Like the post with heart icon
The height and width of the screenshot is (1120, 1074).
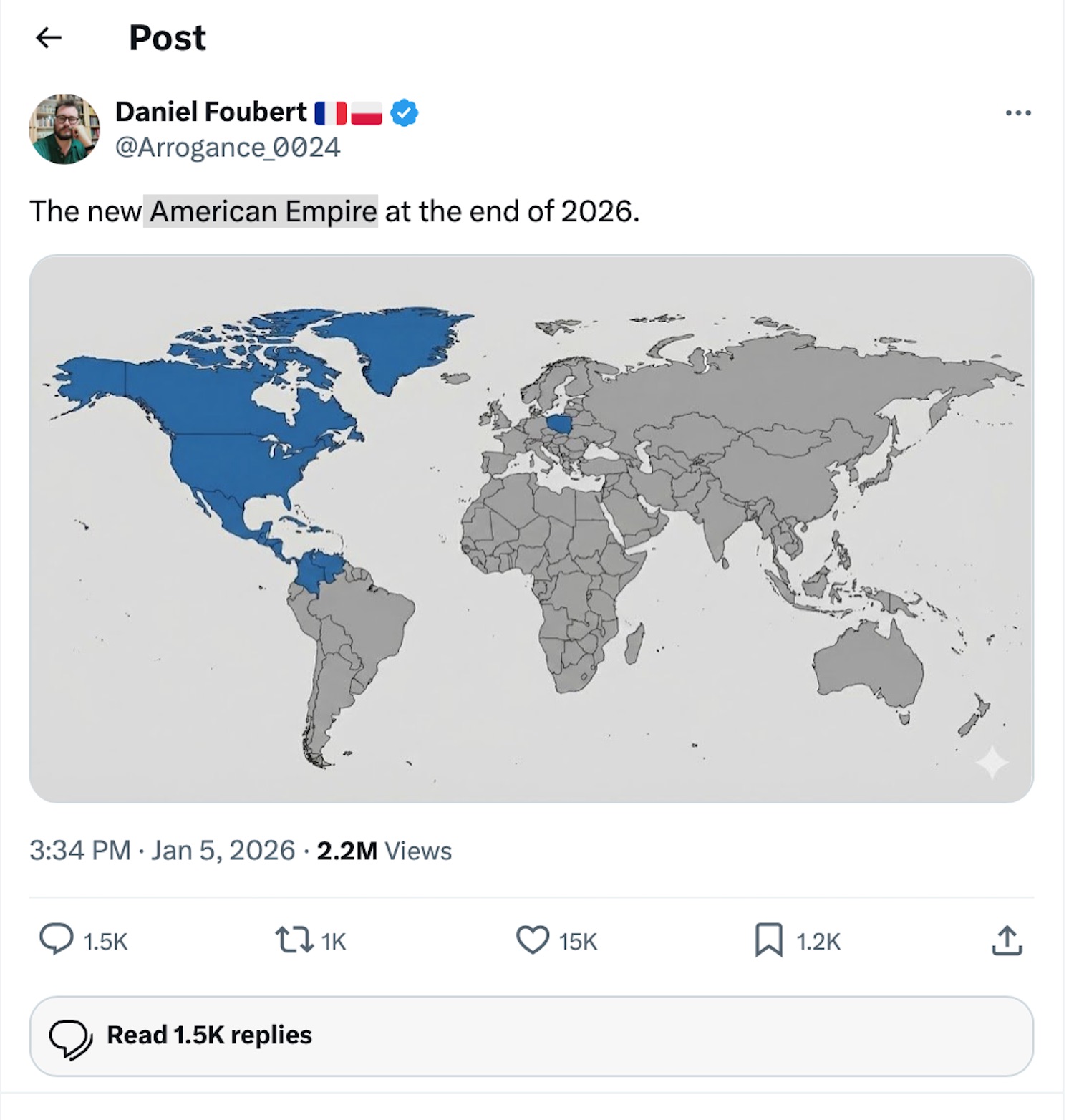pyautogui.click(x=532, y=940)
